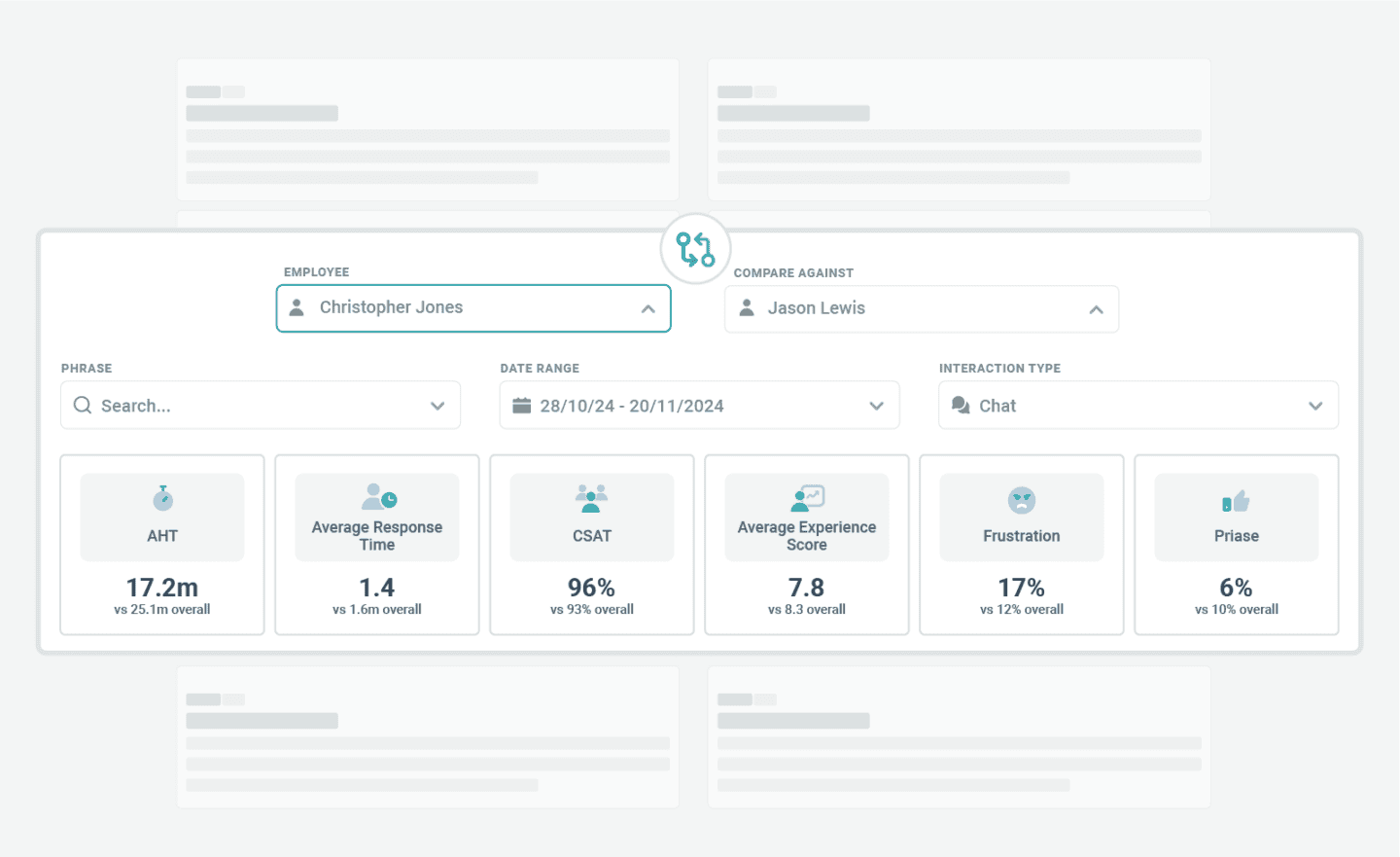Screen dimensions: 1400x857
Task: Click the Average Response Time clock icon
Action: 376,497
